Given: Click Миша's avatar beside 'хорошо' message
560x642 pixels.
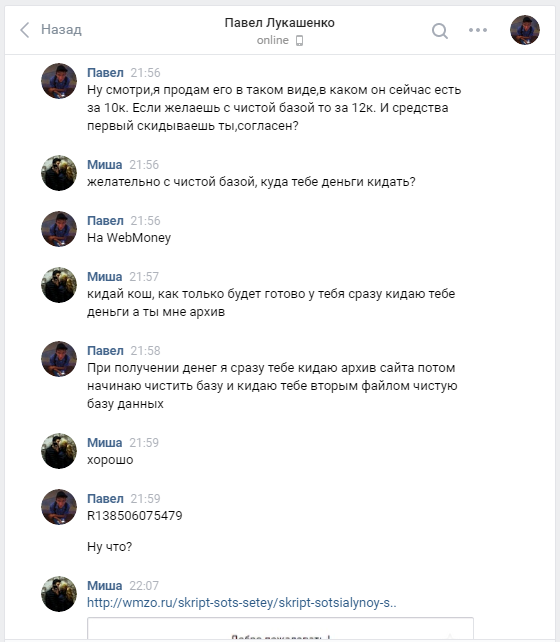Looking at the screenshot, I should click(x=59, y=451).
